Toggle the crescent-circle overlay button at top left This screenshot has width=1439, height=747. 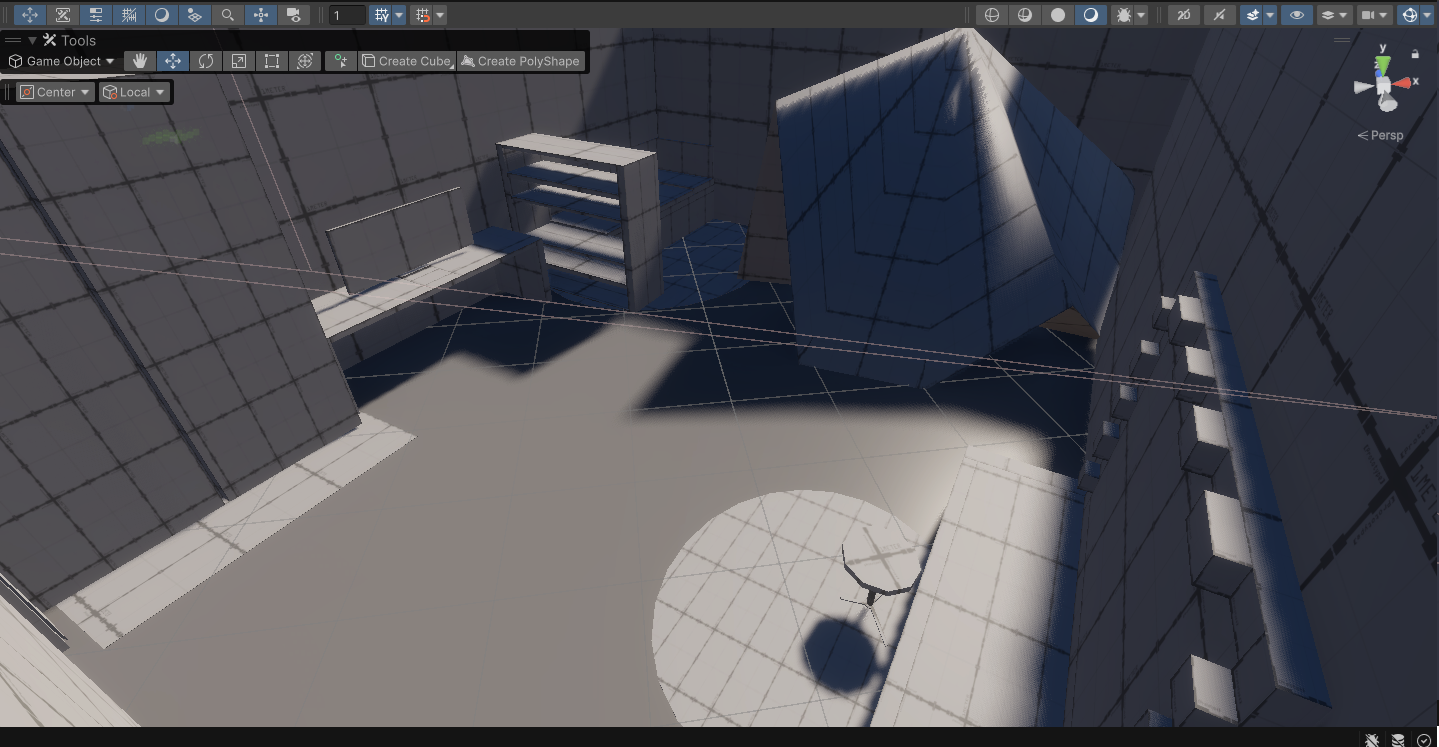(162, 15)
